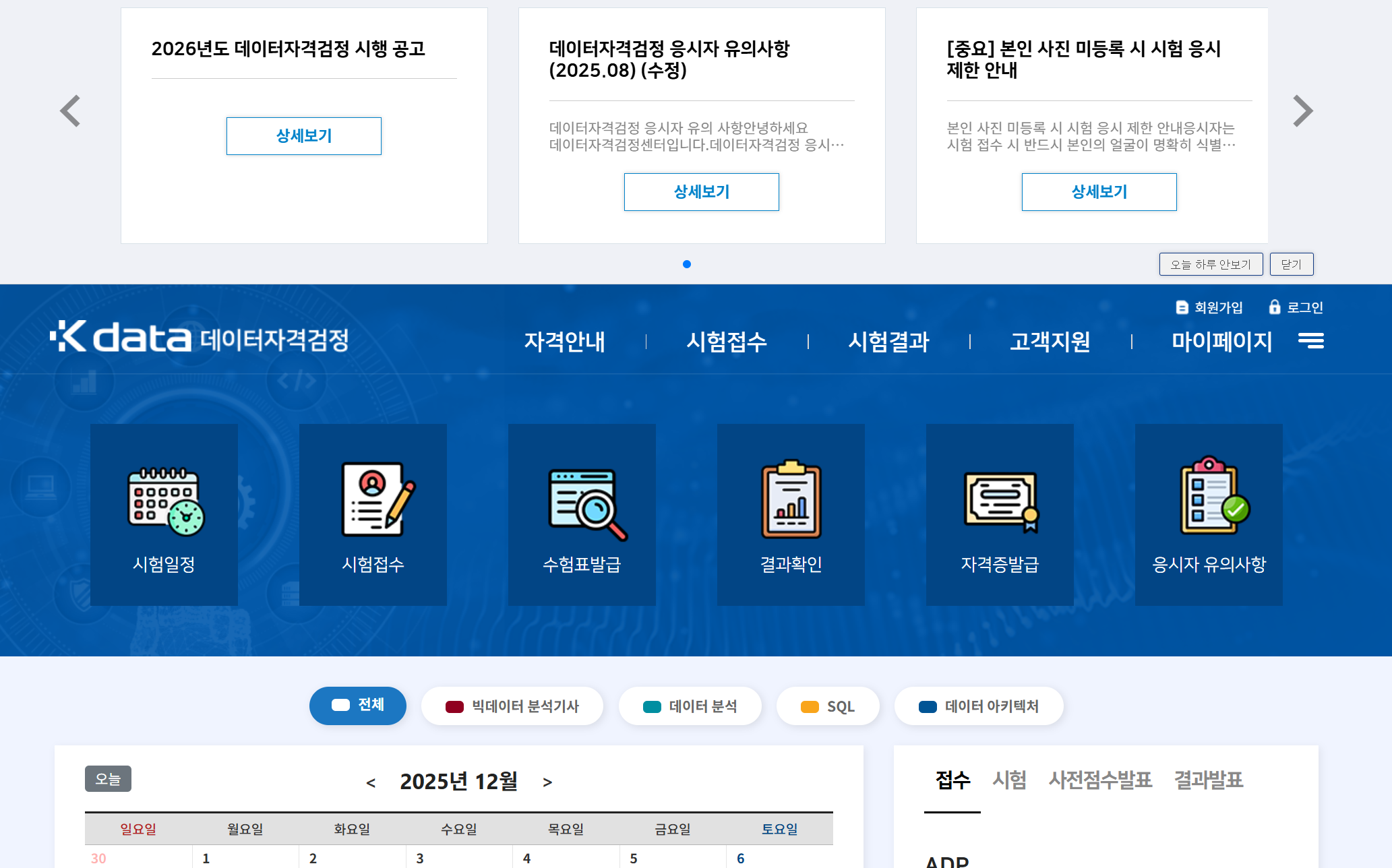This screenshot has height=868, width=1392.
Task: Select the 전체 filter toggle
Action: (x=357, y=706)
